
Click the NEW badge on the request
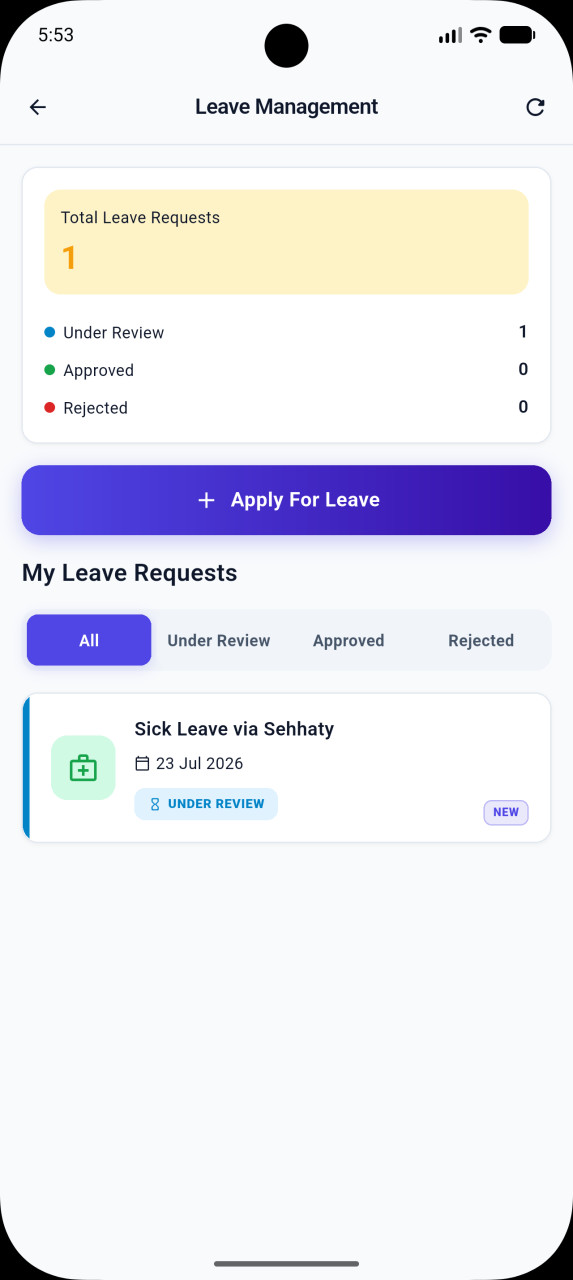[506, 812]
